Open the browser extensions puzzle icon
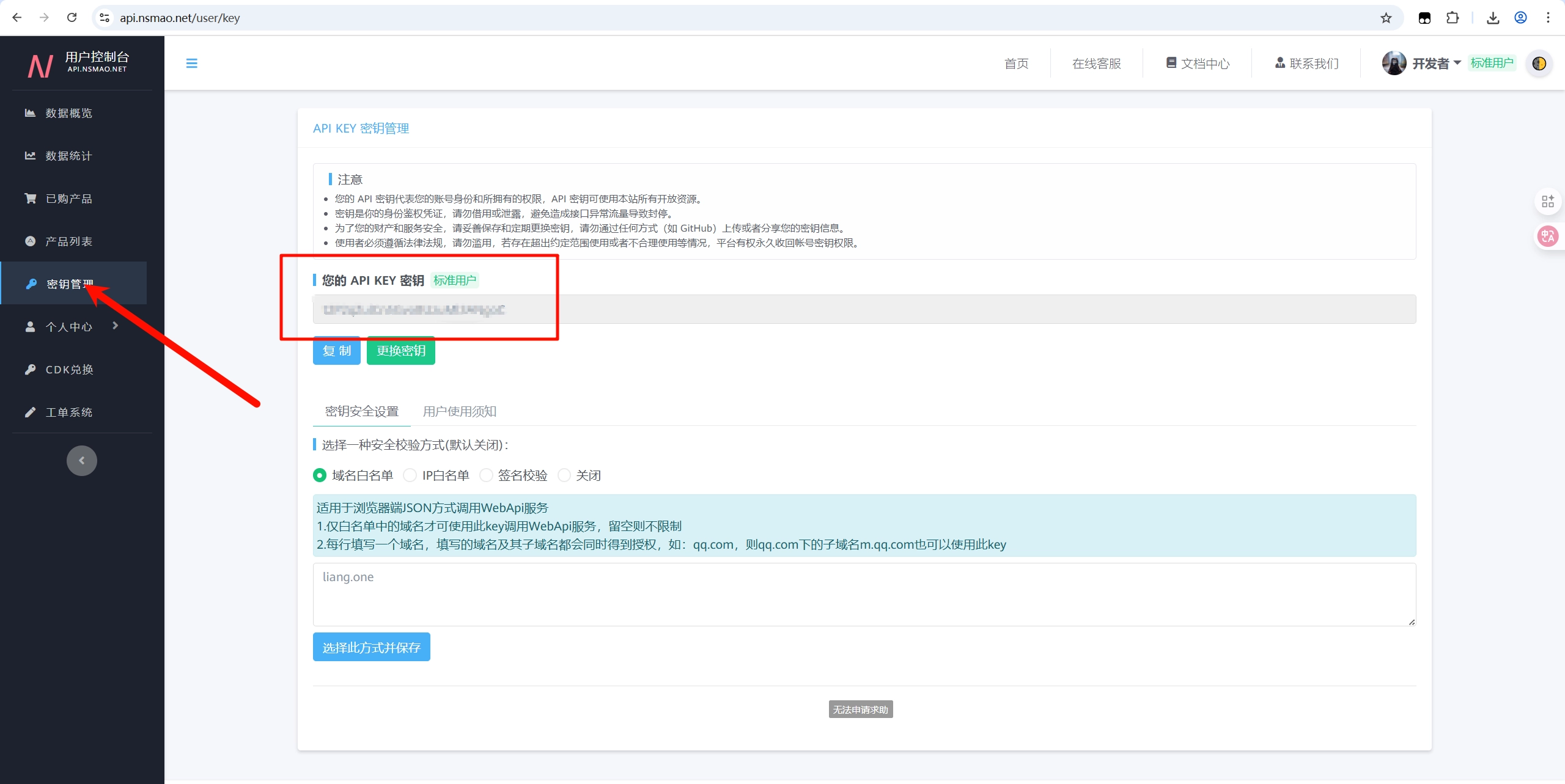This screenshot has width=1565, height=784. 1453,18
